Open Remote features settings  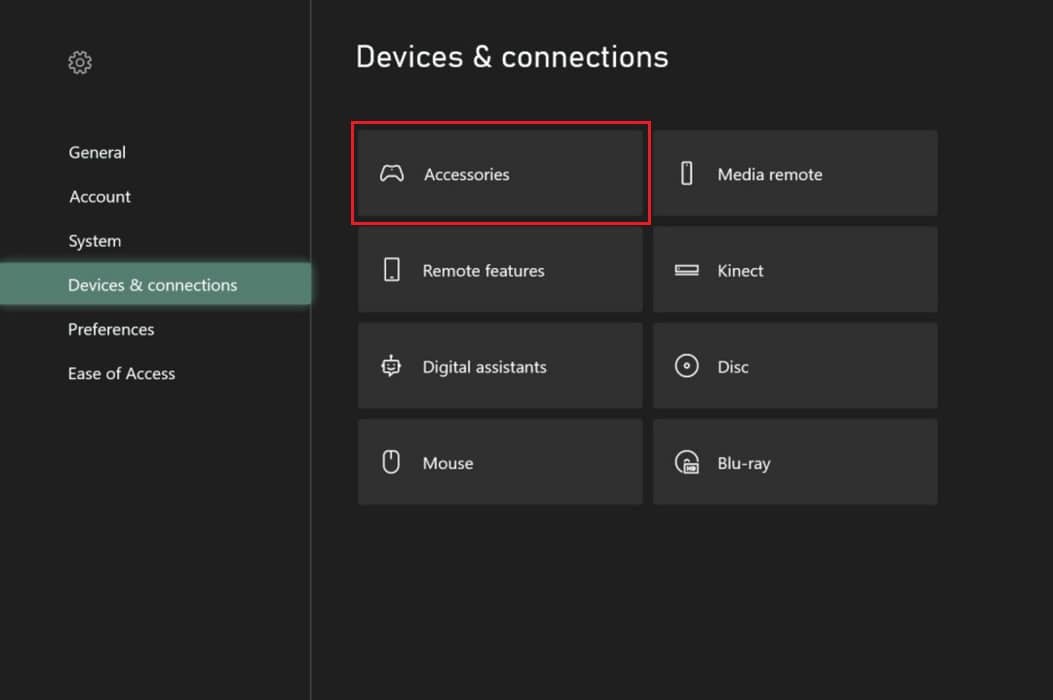tap(500, 270)
